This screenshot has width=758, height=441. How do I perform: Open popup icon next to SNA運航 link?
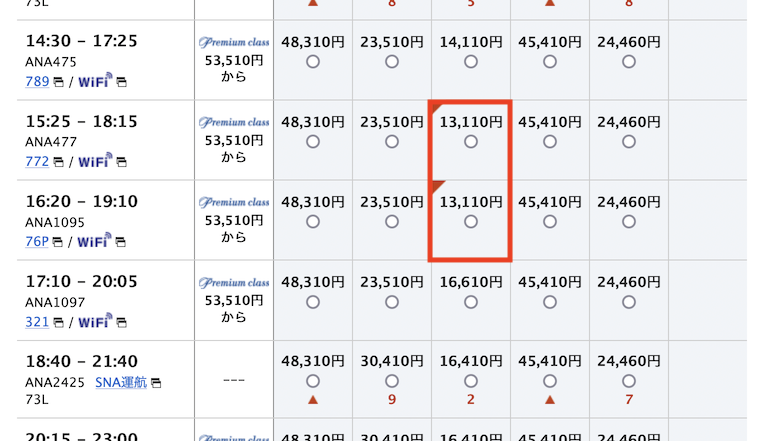coord(156,383)
